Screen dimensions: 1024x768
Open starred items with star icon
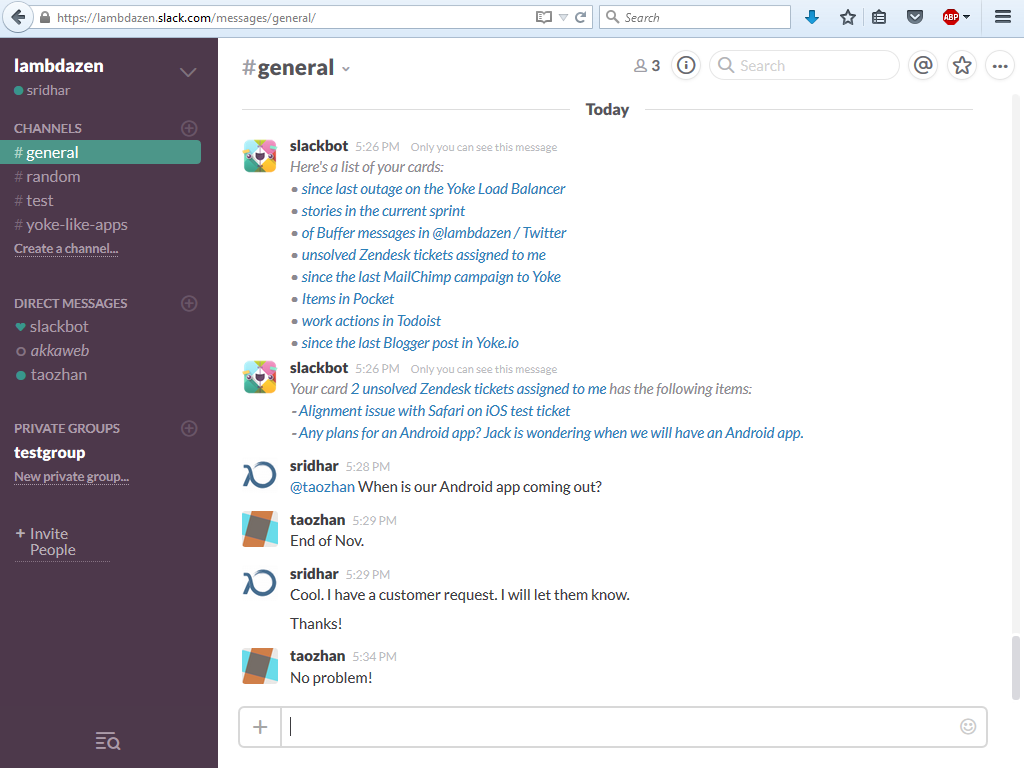coord(962,66)
